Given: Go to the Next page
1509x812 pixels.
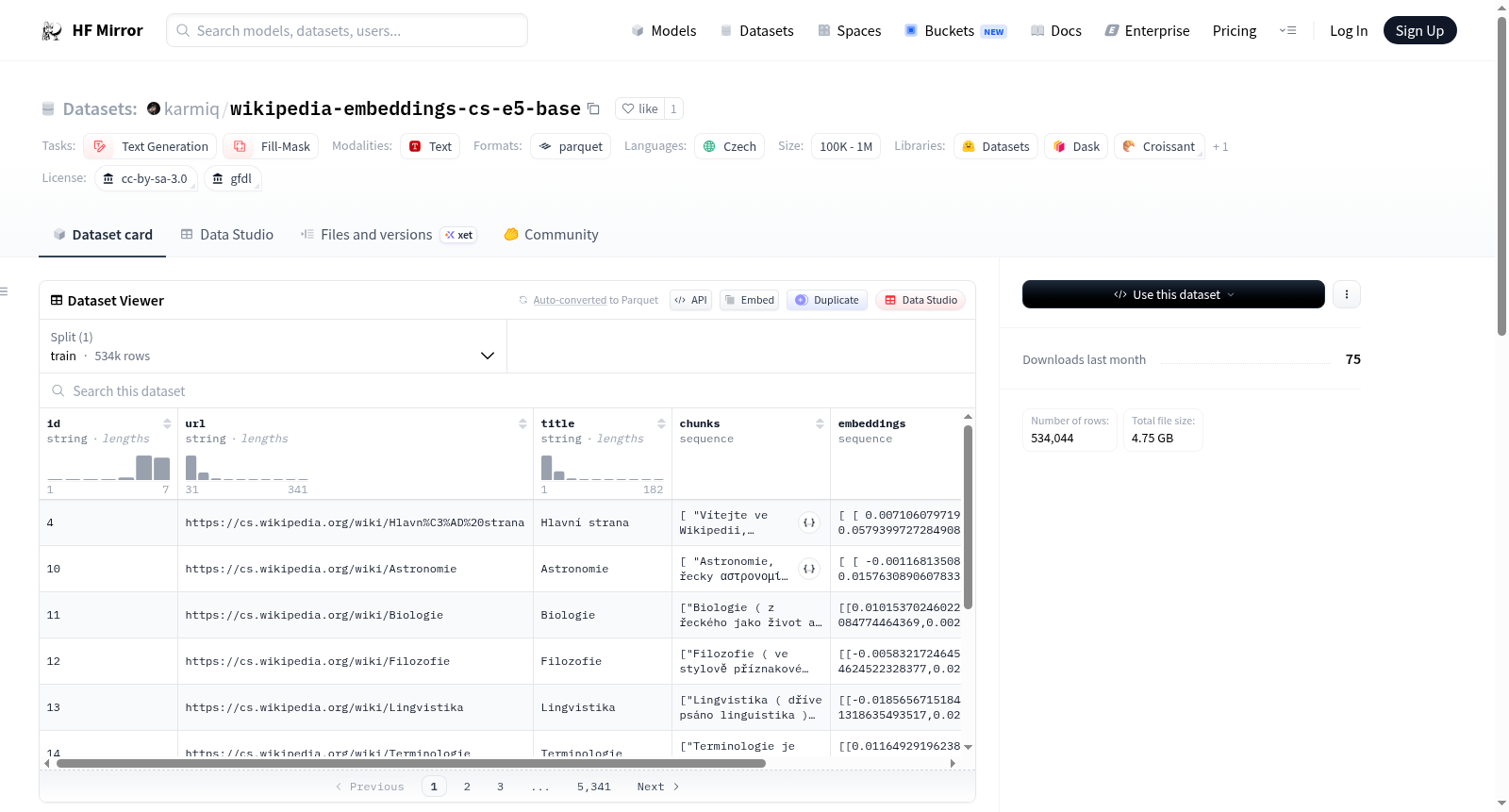Looking at the screenshot, I should click(x=658, y=787).
